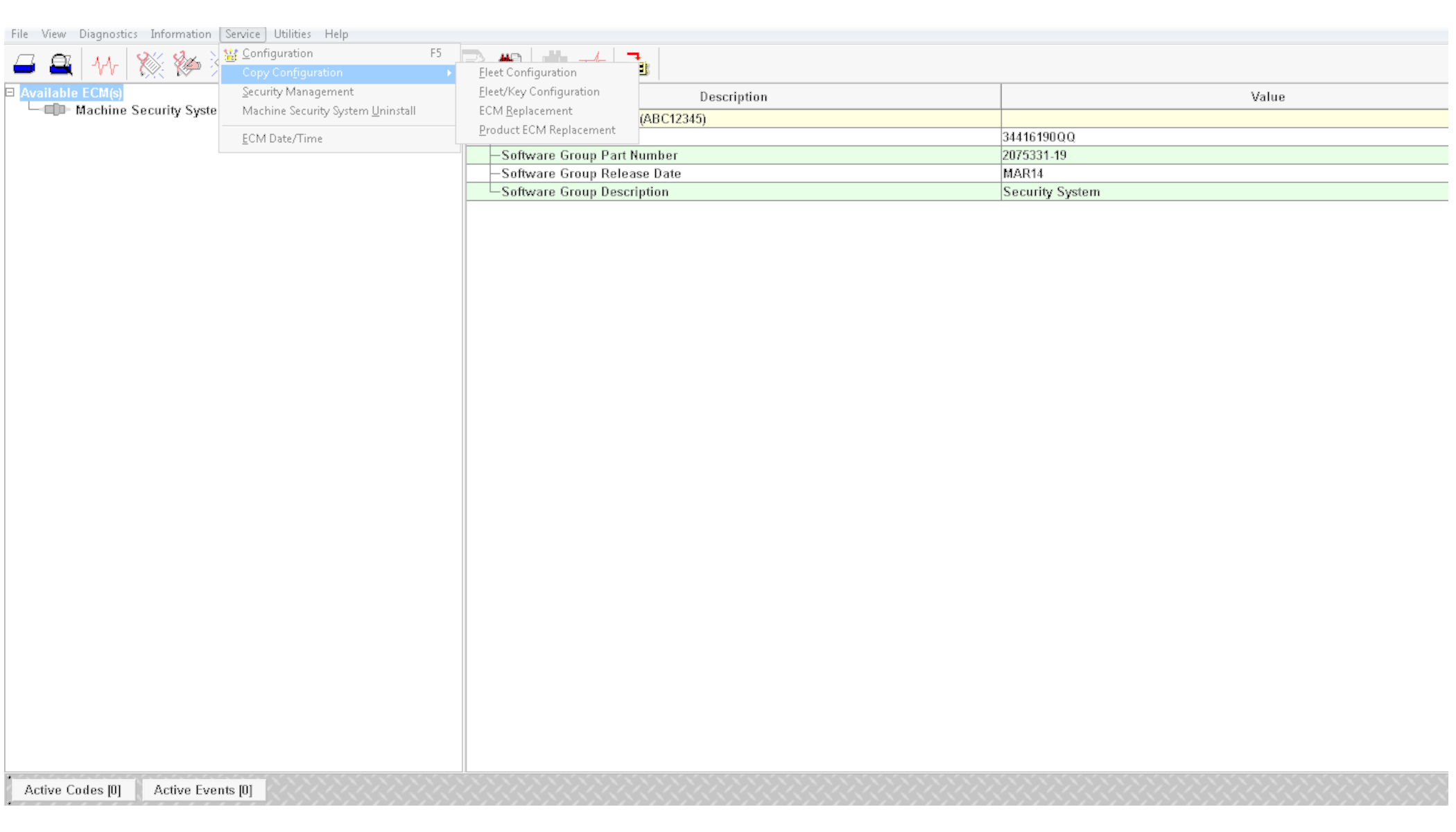Select Fleet/Key Configuration submenu item
The width and height of the screenshot is (1456, 832).
click(547, 92)
